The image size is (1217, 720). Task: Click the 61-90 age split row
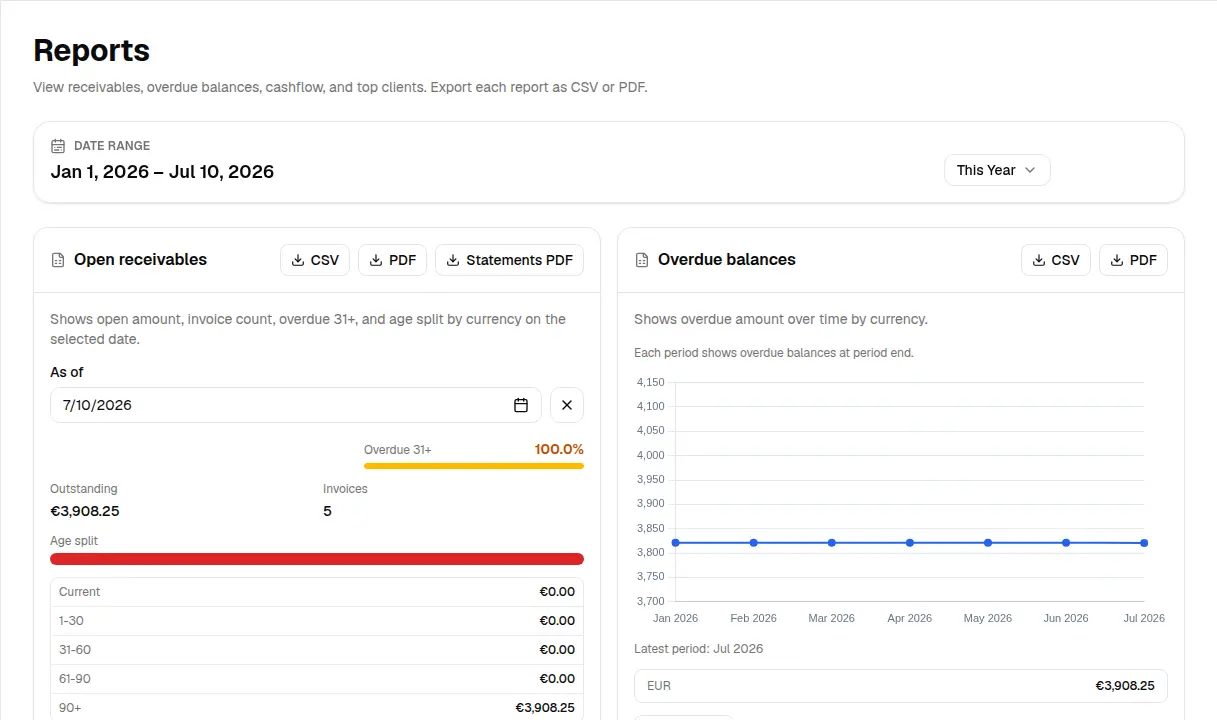[317, 679]
